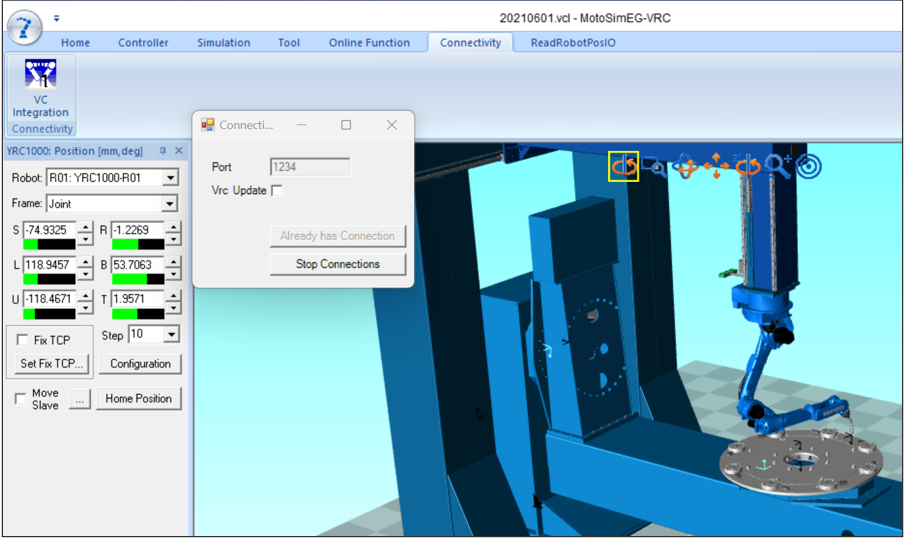
Task: Select the pan view four-arrows icon
Action: [716, 166]
